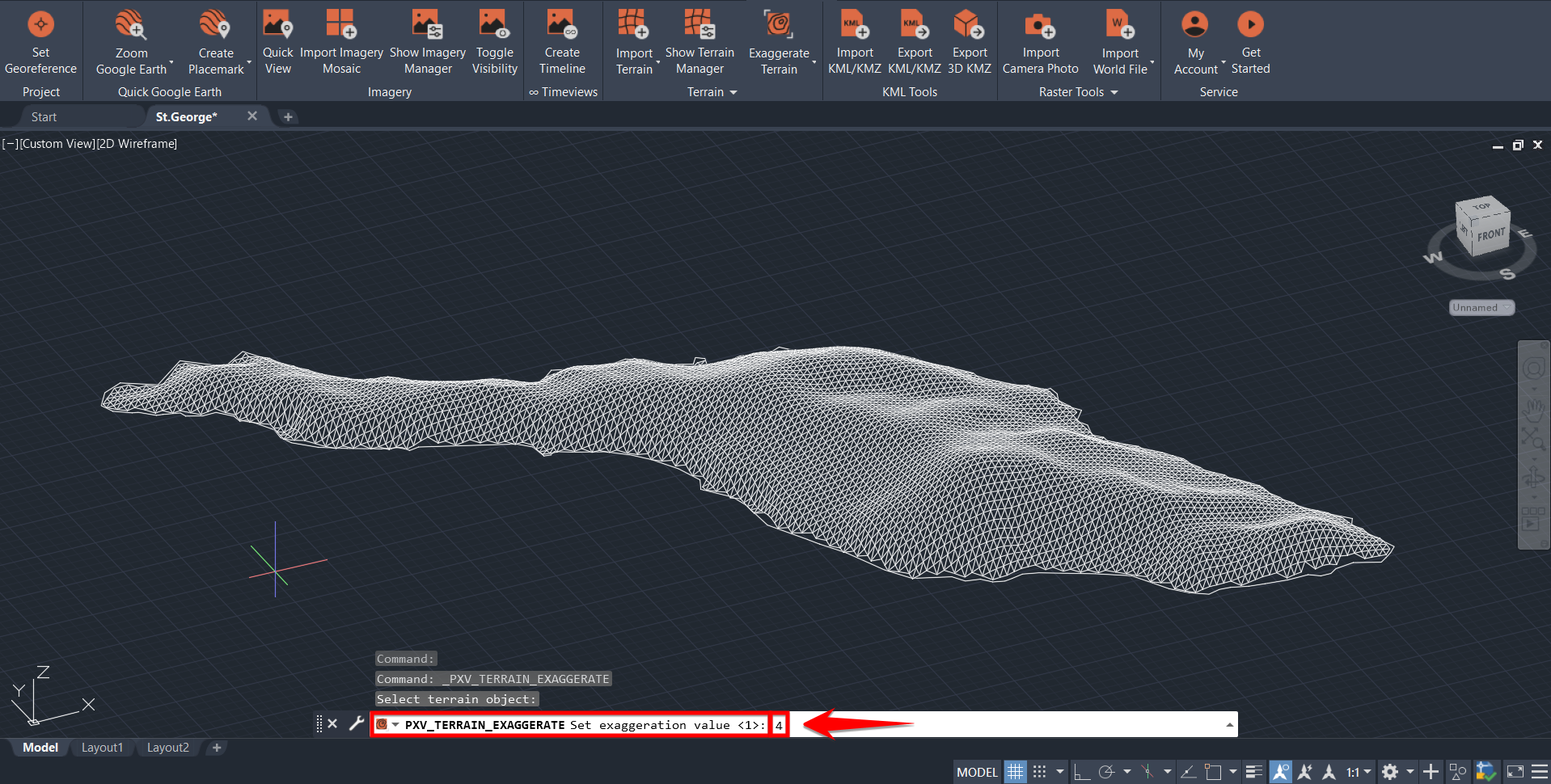Toggle 2D object snap
Image resolution: width=1551 pixels, height=784 pixels.
(x=1213, y=772)
